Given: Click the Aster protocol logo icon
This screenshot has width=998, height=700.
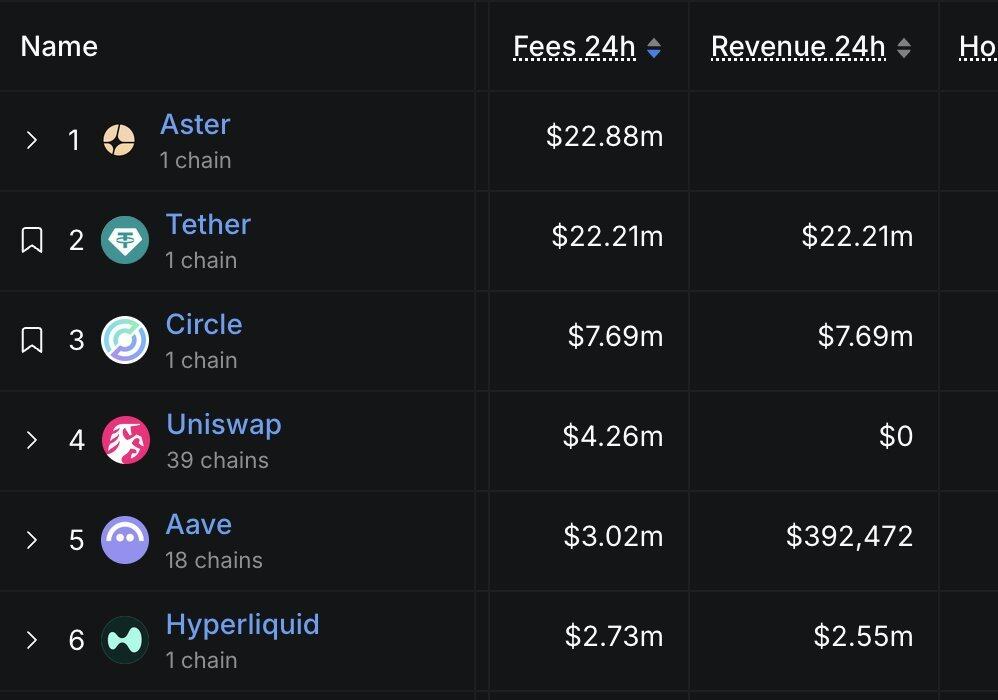Looking at the screenshot, I should pos(119,140).
